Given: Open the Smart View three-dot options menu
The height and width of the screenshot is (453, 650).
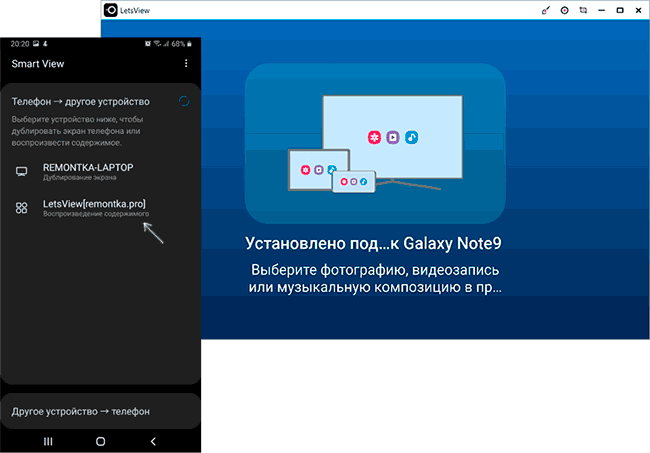Looking at the screenshot, I should click(x=186, y=63).
